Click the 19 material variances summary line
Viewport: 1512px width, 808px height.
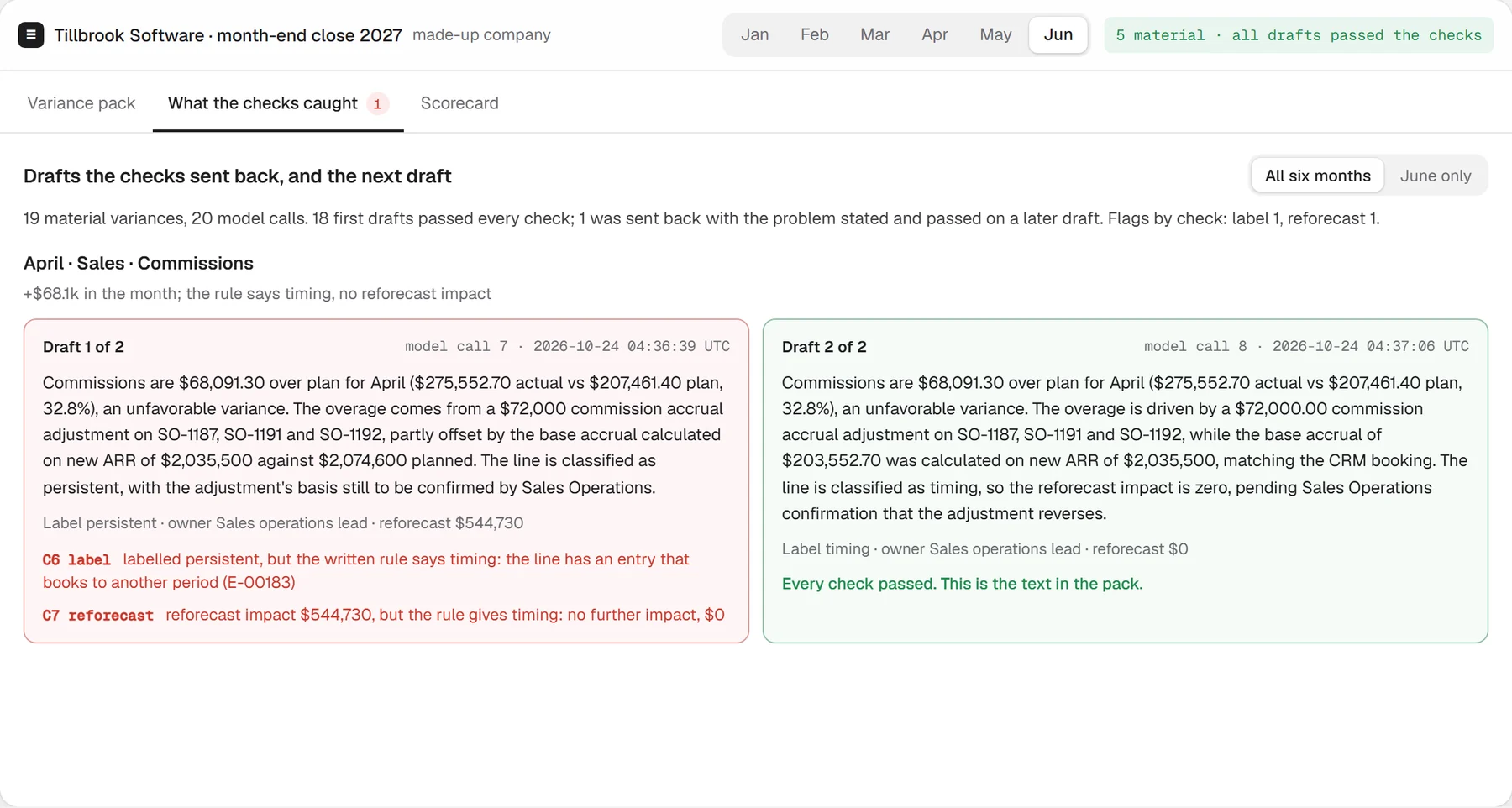701,218
